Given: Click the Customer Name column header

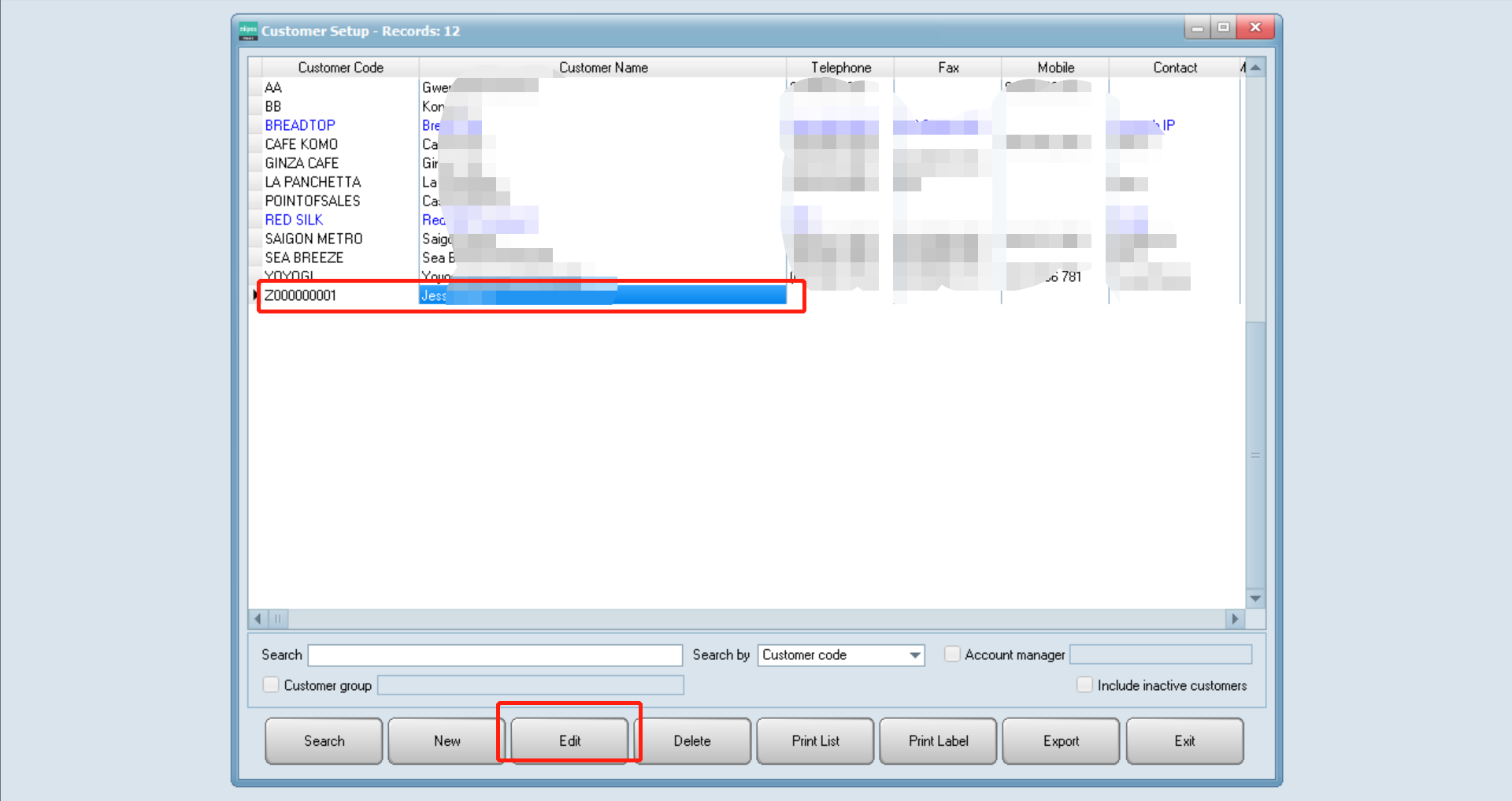Looking at the screenshot, I should (602, 67).
